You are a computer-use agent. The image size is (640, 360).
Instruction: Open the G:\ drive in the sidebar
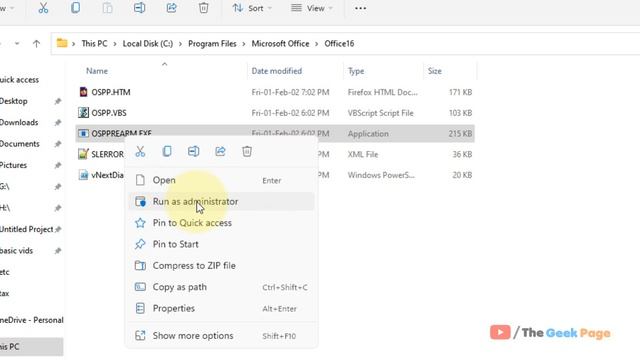click(4, 187)
